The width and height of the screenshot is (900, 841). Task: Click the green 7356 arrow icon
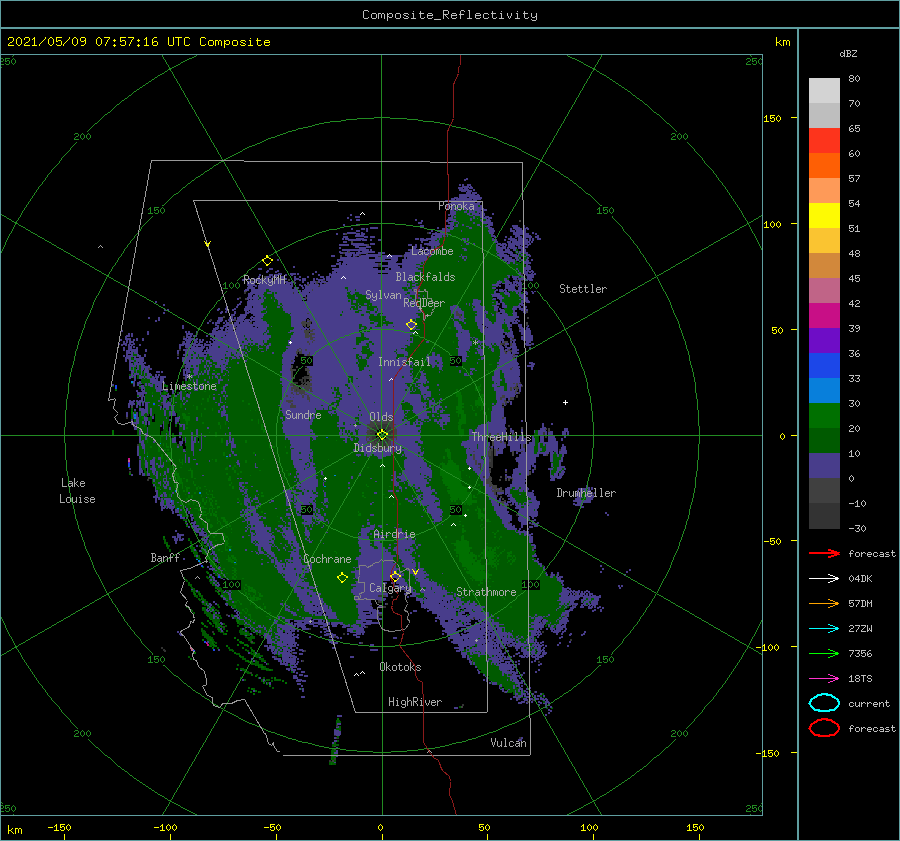coord(824,653)
